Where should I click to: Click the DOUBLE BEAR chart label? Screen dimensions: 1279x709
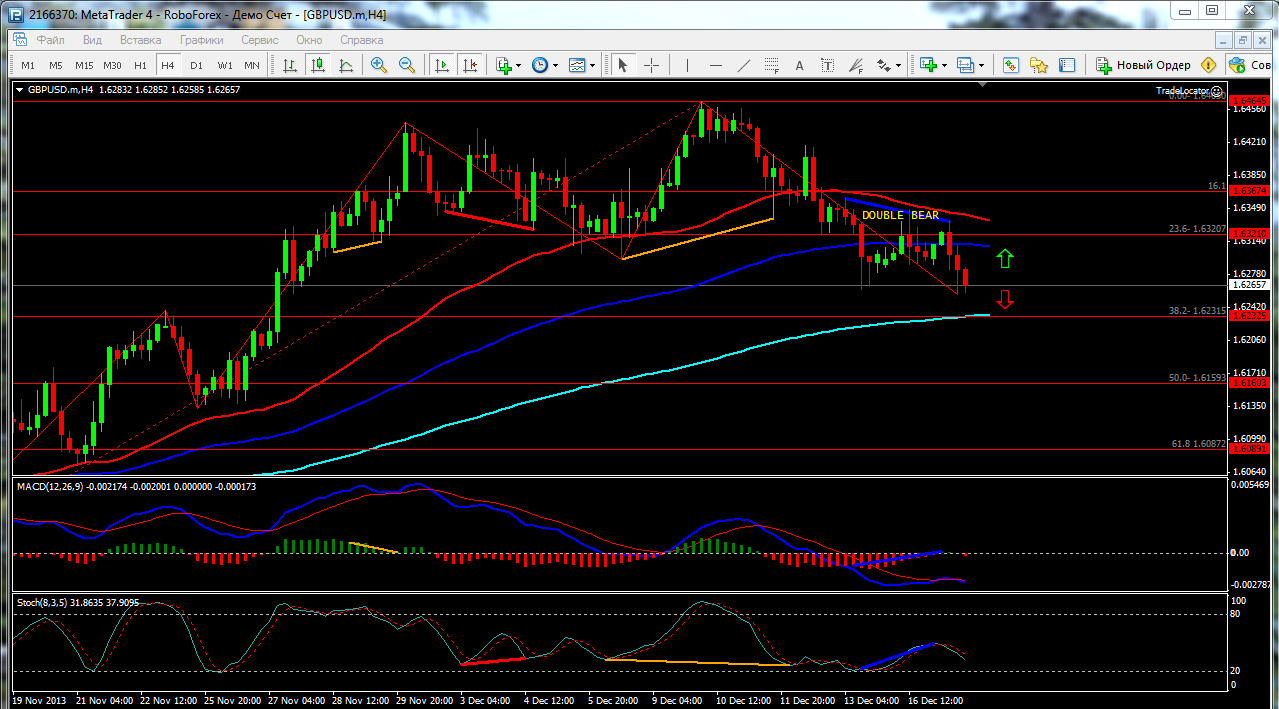900,215
